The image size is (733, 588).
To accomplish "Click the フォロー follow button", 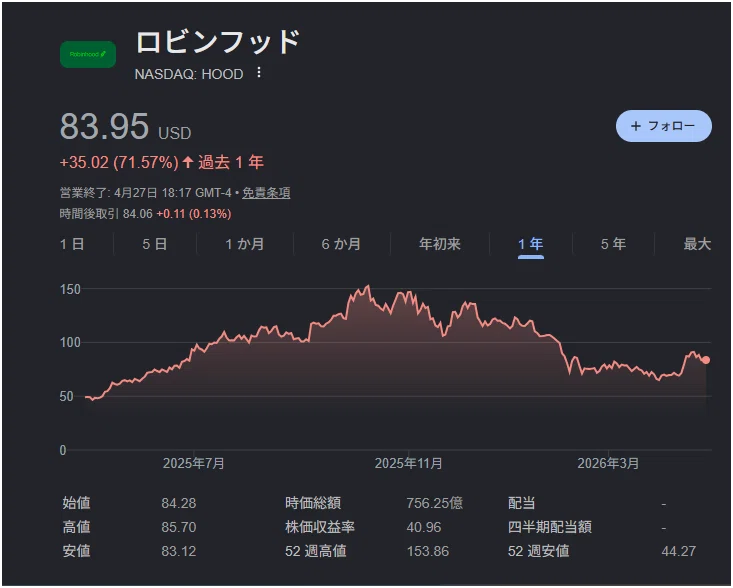I will [x=663, y=126].
